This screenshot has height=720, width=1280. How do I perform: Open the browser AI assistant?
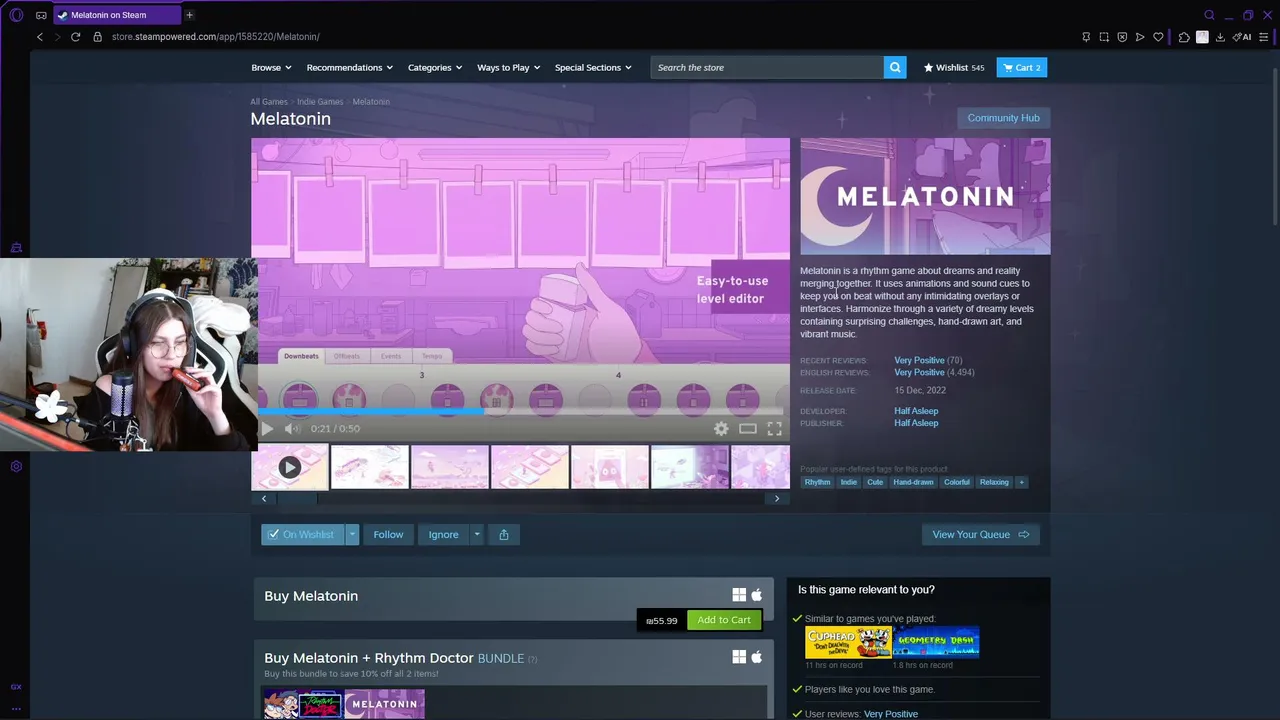pos(1242,37)
